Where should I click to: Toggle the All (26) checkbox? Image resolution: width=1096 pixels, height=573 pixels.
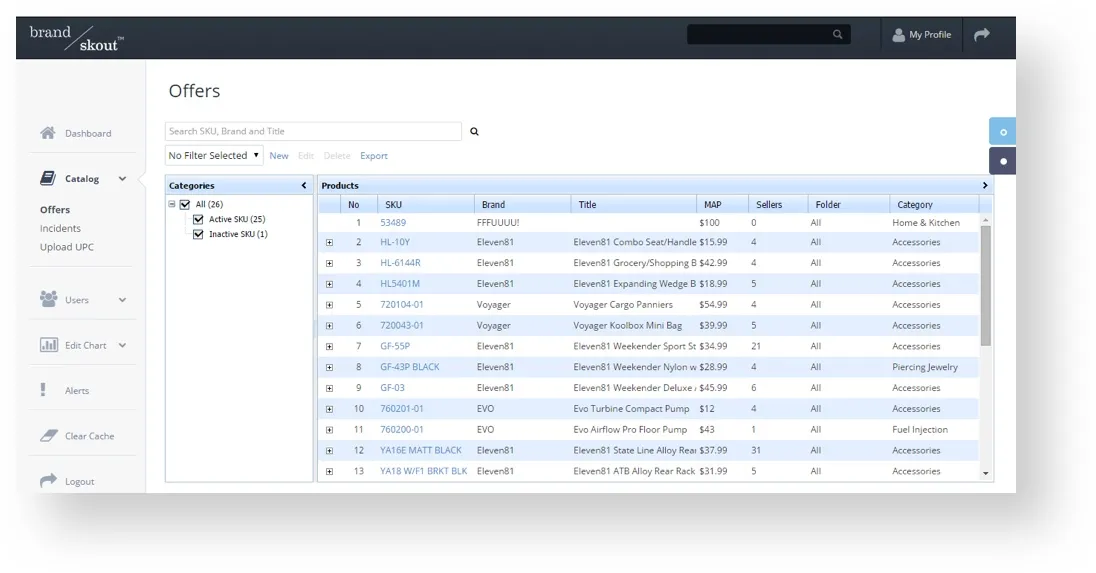(x=185, y=205)
